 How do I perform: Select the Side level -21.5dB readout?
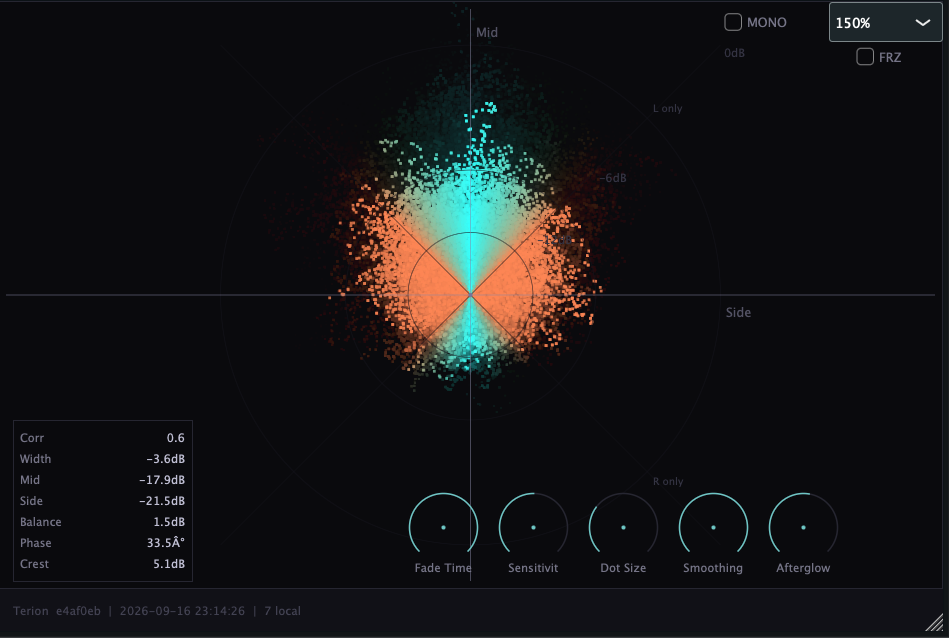162,501
